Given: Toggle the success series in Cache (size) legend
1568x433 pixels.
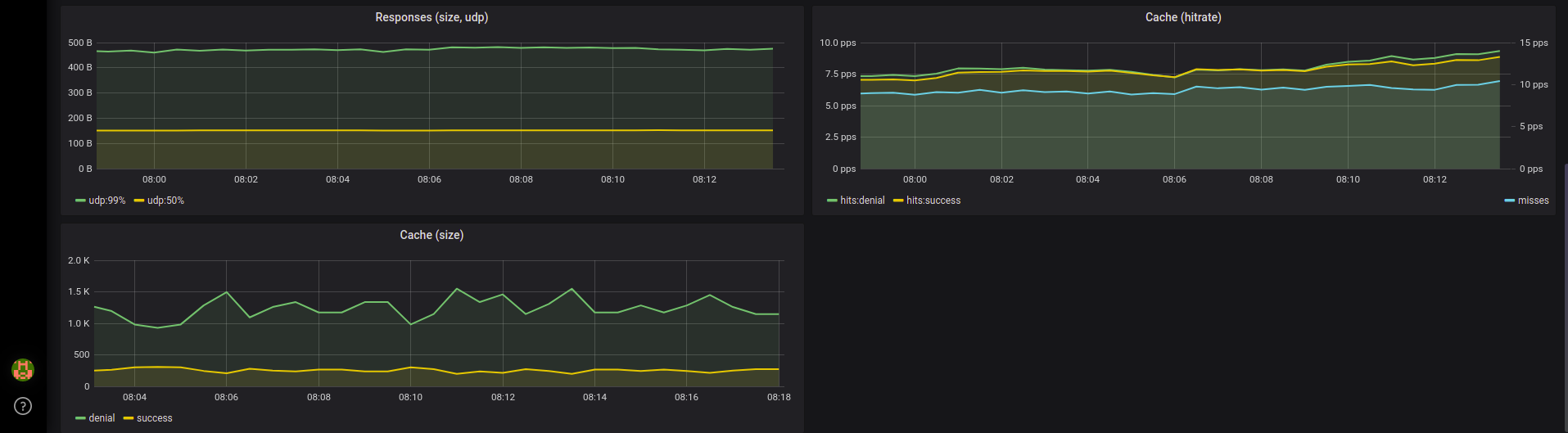Looking at the screenshot, I should tap(154, 418).
